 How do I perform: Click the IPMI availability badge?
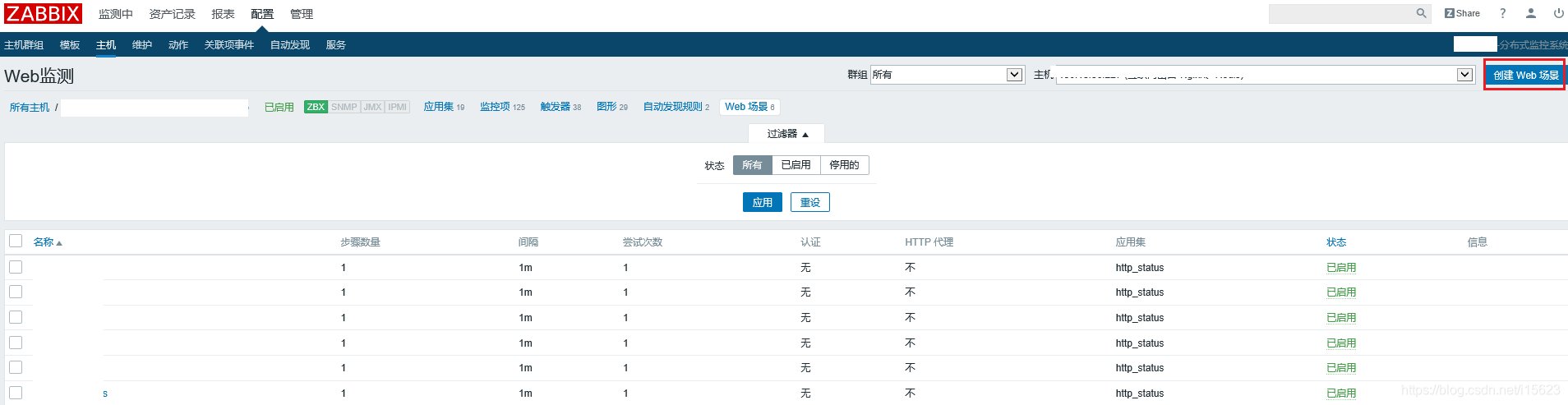(x=398, y=107)
